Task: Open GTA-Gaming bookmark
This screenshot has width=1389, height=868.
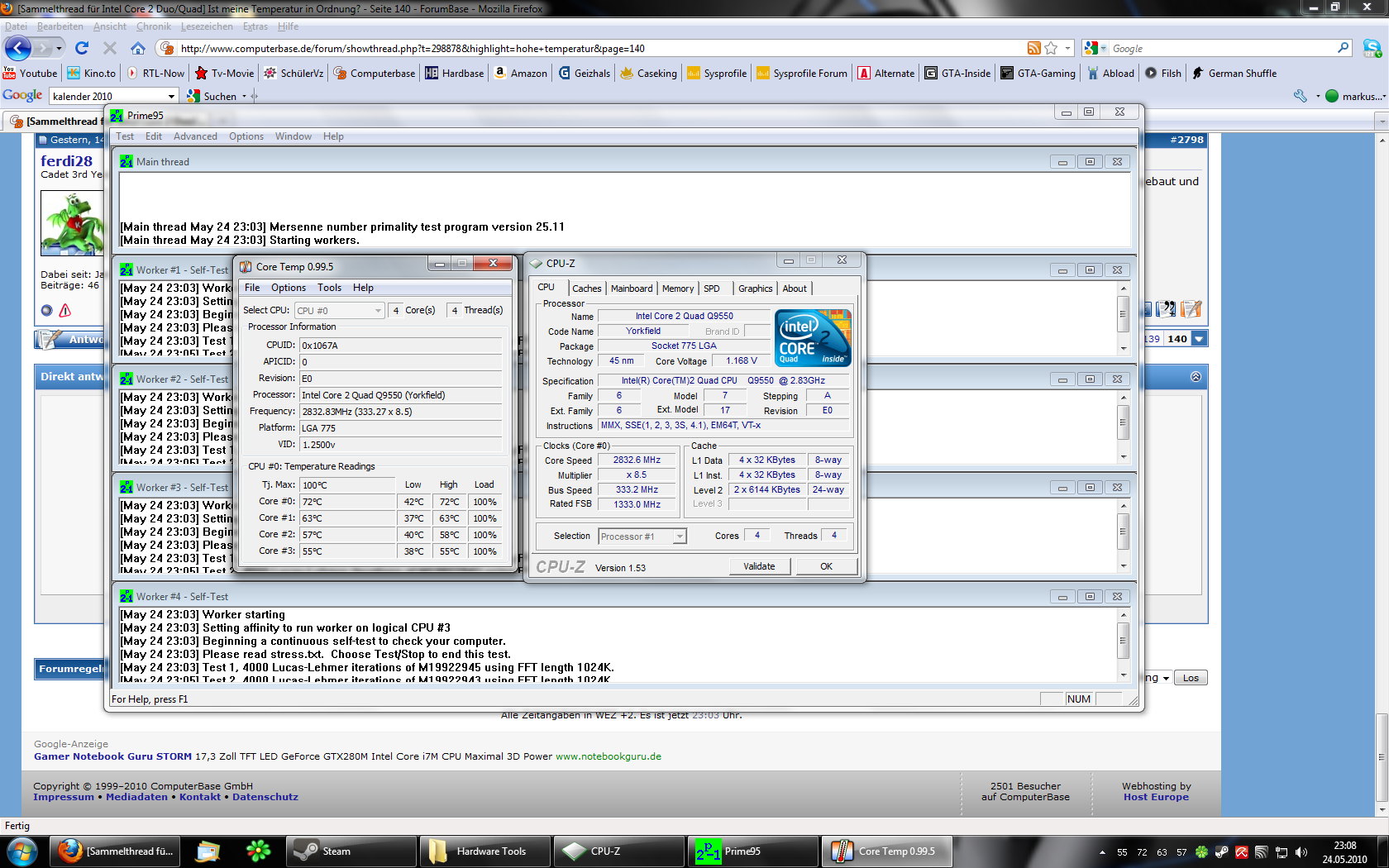Action: tap(1038, 73)
